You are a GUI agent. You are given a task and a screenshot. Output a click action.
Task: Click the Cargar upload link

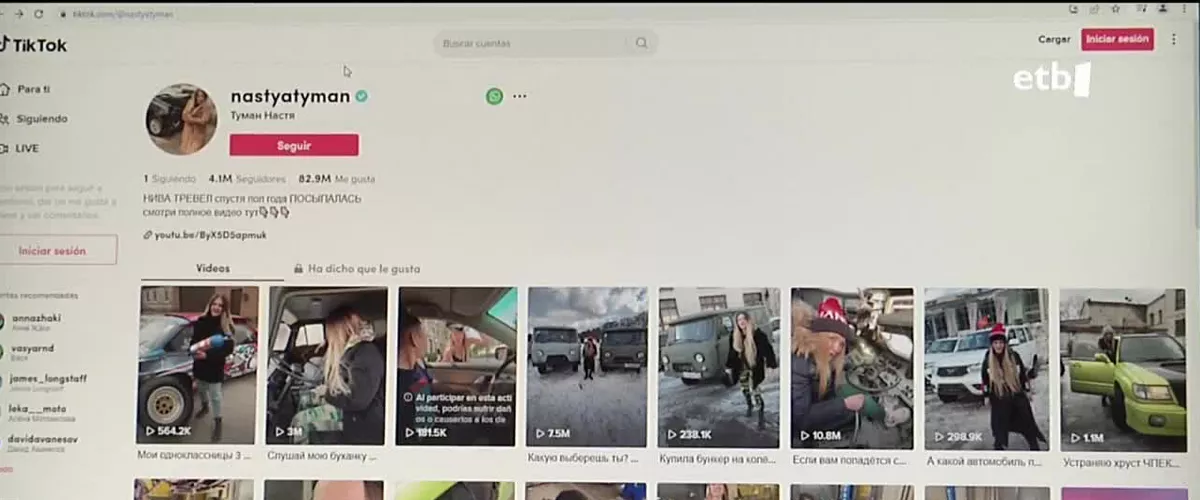coord(1054,40)
